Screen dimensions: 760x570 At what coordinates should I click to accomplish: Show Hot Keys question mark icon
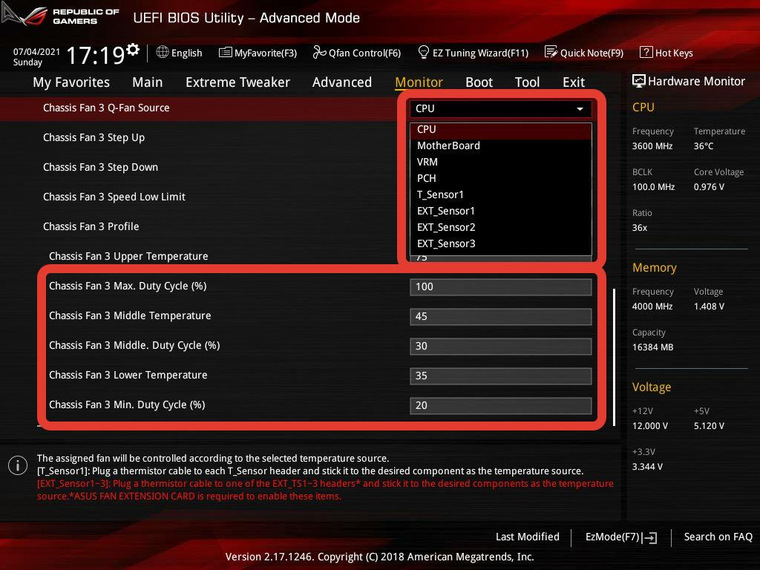[646, 52]
